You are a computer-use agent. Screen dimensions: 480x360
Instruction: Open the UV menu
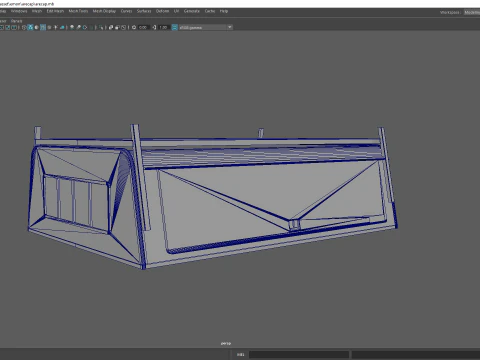pos(176,11)
